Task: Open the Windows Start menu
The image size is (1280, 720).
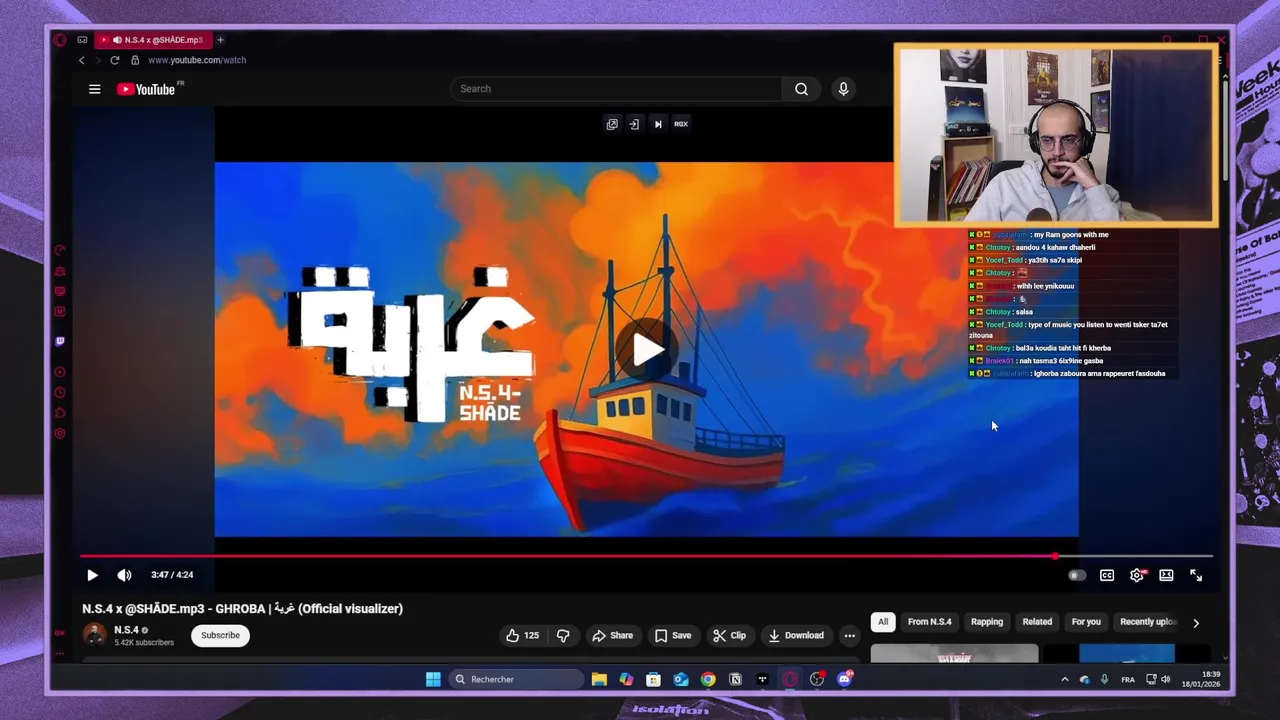Action: [x=433, y=679]
